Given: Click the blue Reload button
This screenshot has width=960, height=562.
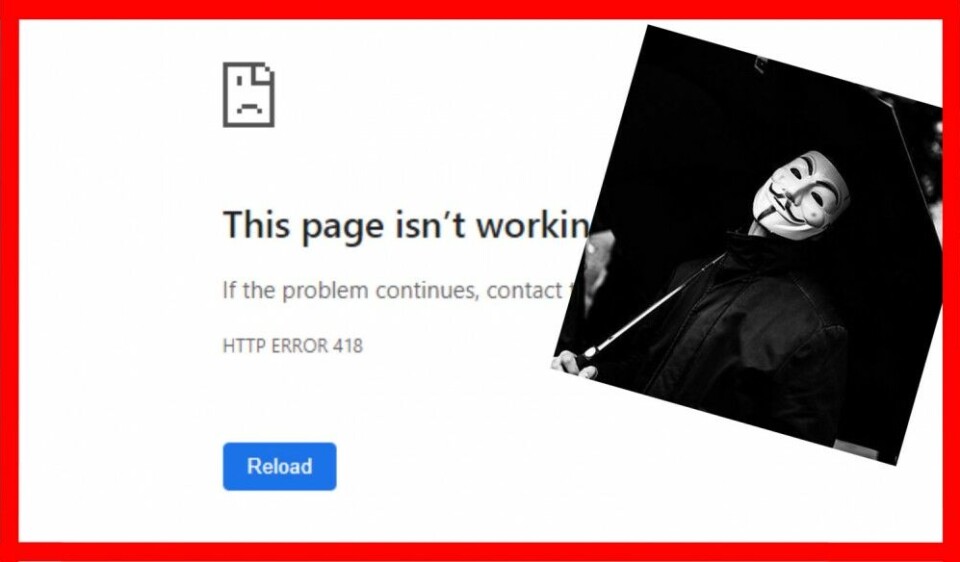Looking at the screenshot, I should click(x=279, y=466).
